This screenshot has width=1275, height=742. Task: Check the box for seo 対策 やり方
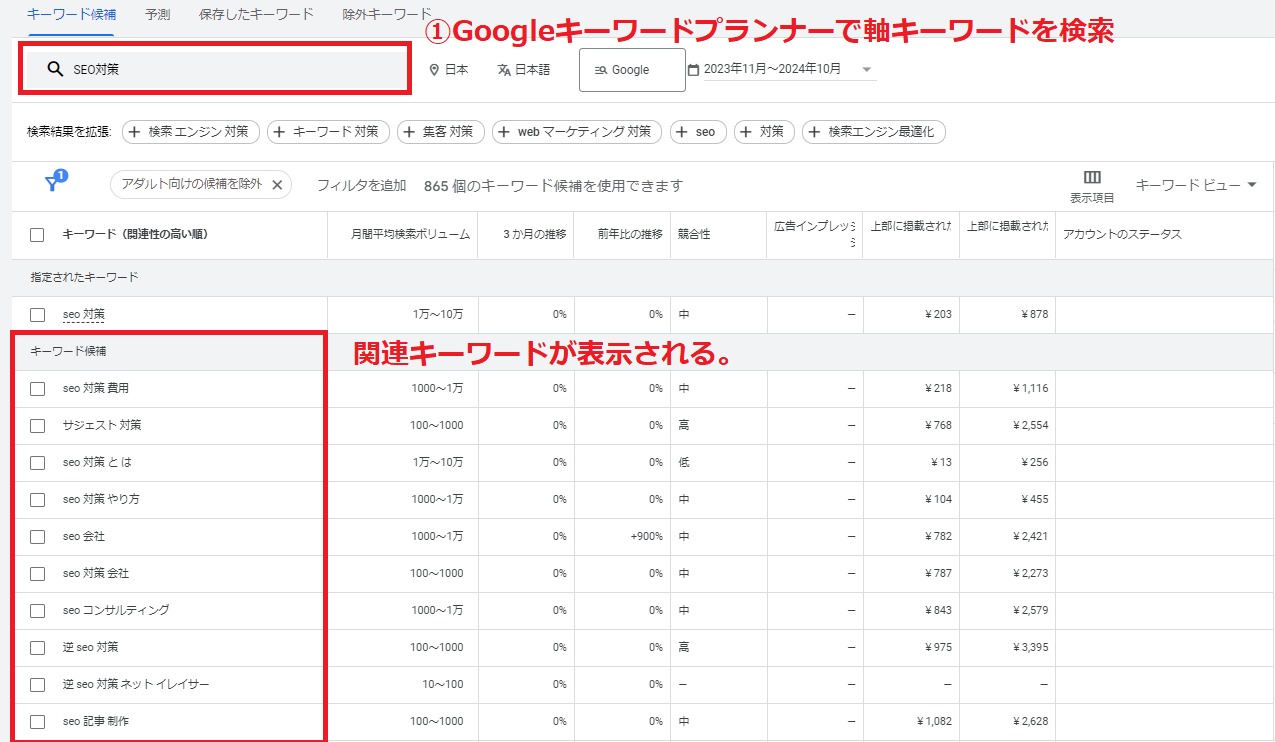pyautogui.click(x=37, y=500)
